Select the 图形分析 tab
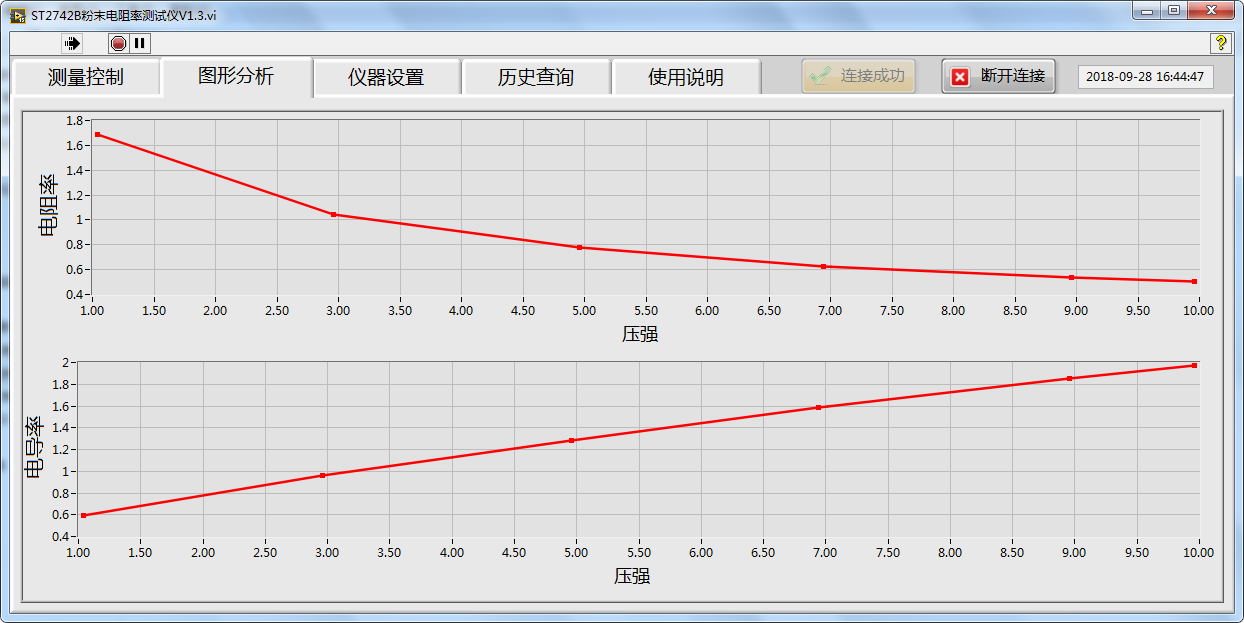 (236, 76)
